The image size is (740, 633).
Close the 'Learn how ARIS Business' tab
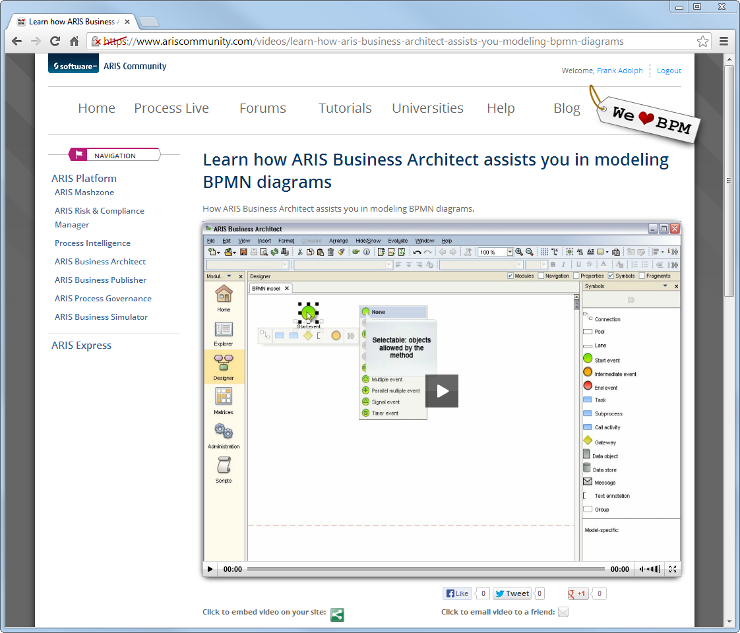[x=127, y=22]
